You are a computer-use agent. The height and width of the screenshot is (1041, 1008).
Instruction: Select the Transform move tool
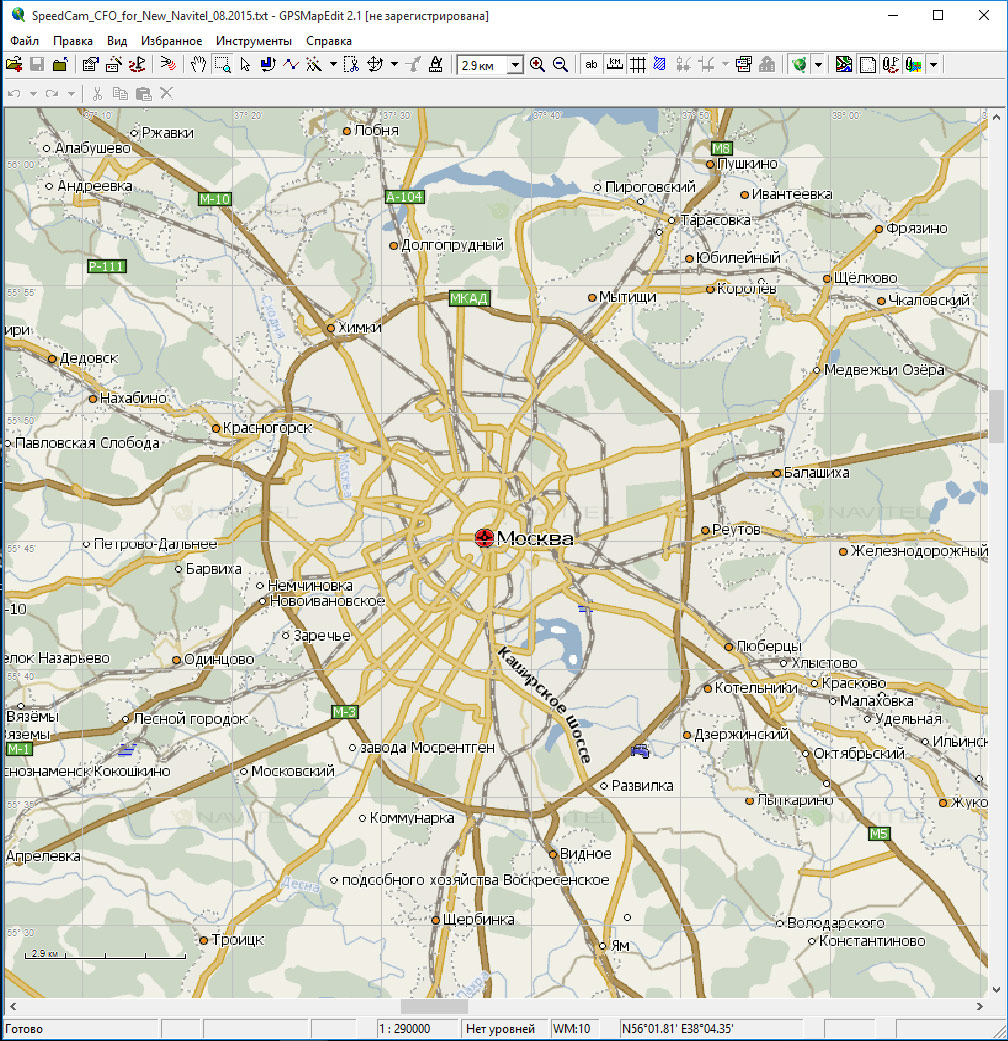point(375,64)
